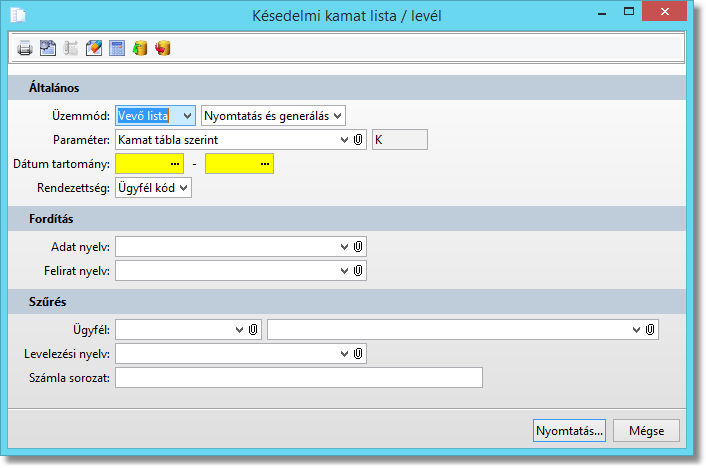
Task: Click the paperclip next to Felirat nyelv
Action: (358, 270)
